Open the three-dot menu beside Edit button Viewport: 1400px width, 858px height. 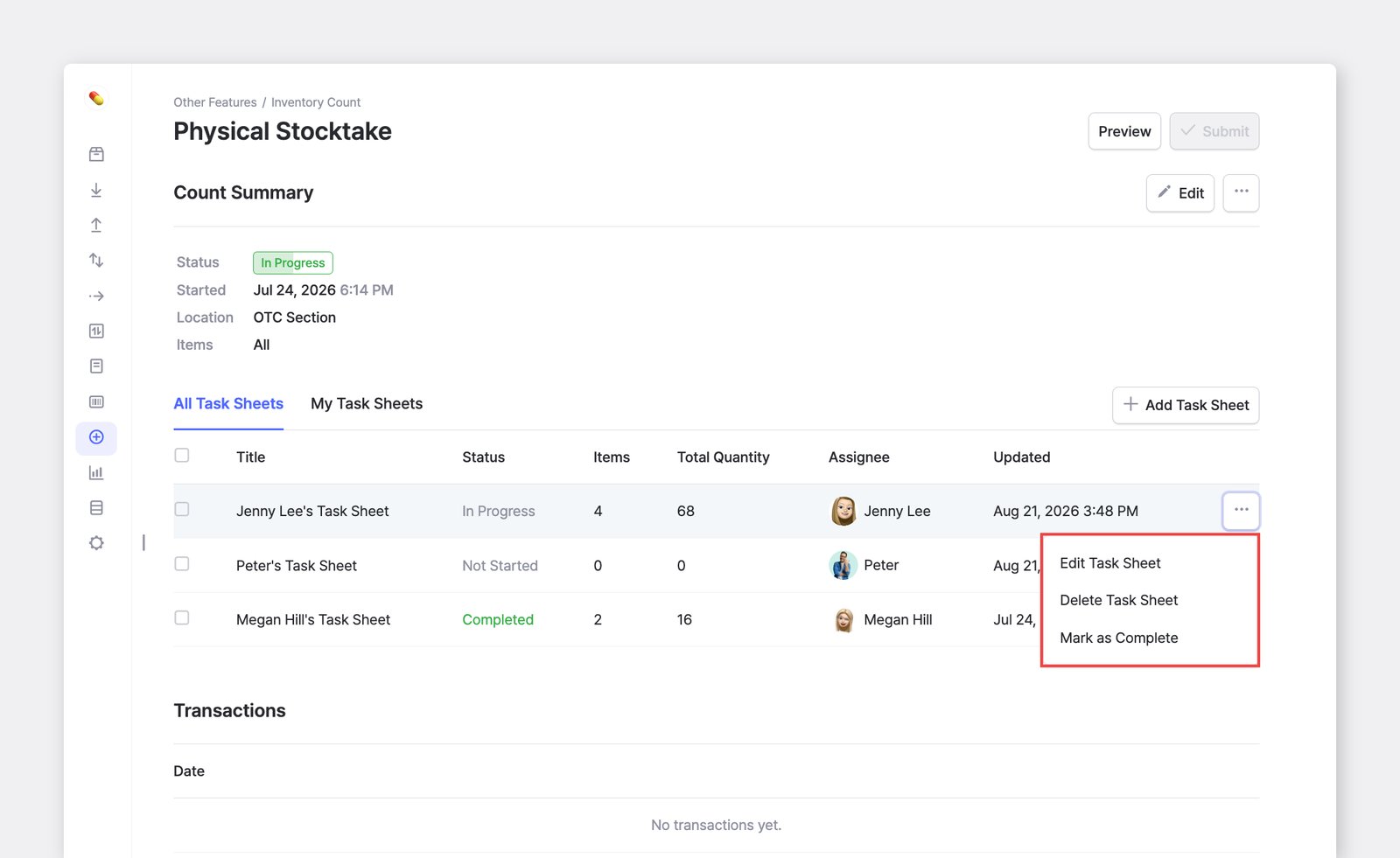point(1241,192)
